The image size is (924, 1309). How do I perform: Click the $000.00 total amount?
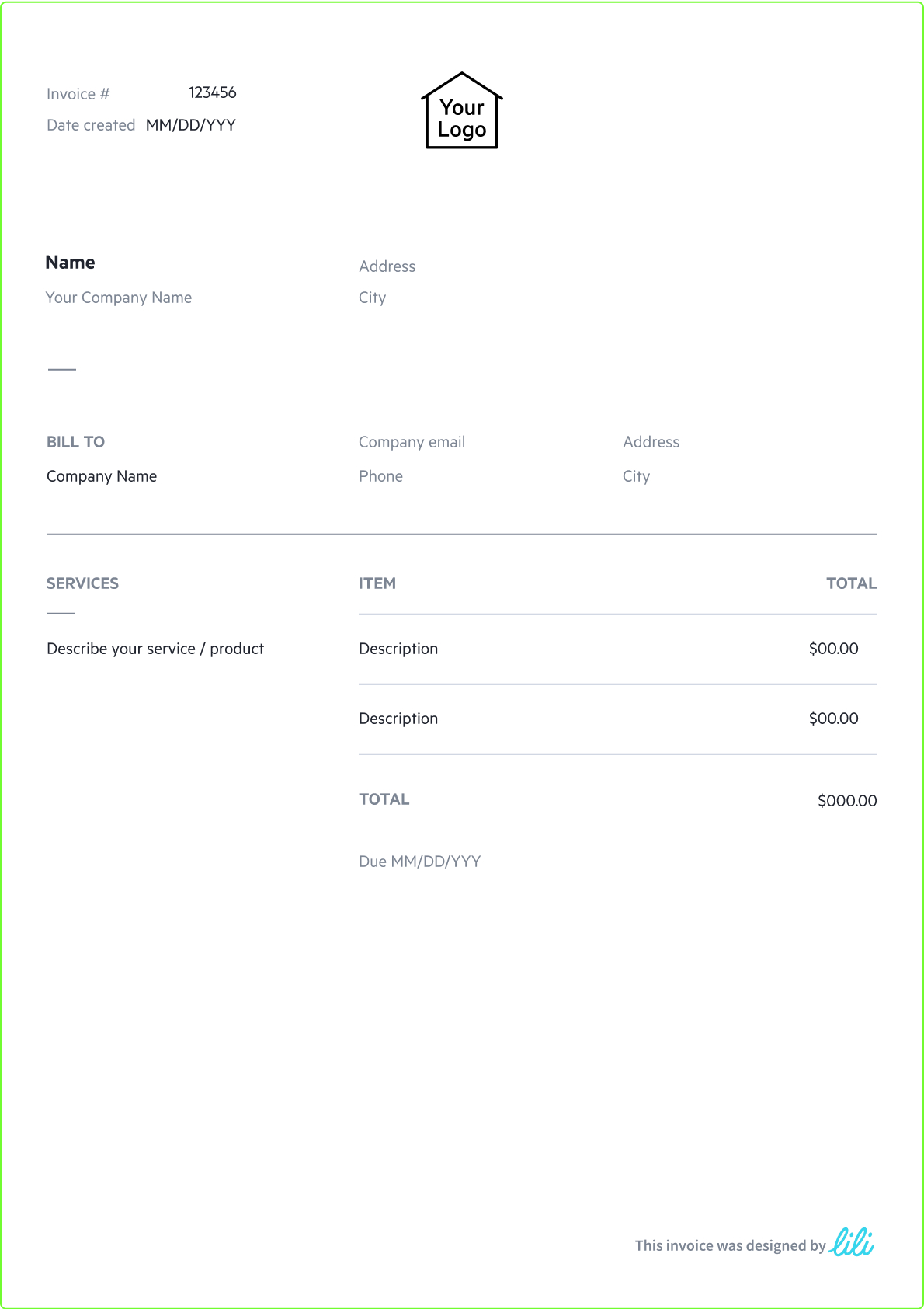[846, 800]
